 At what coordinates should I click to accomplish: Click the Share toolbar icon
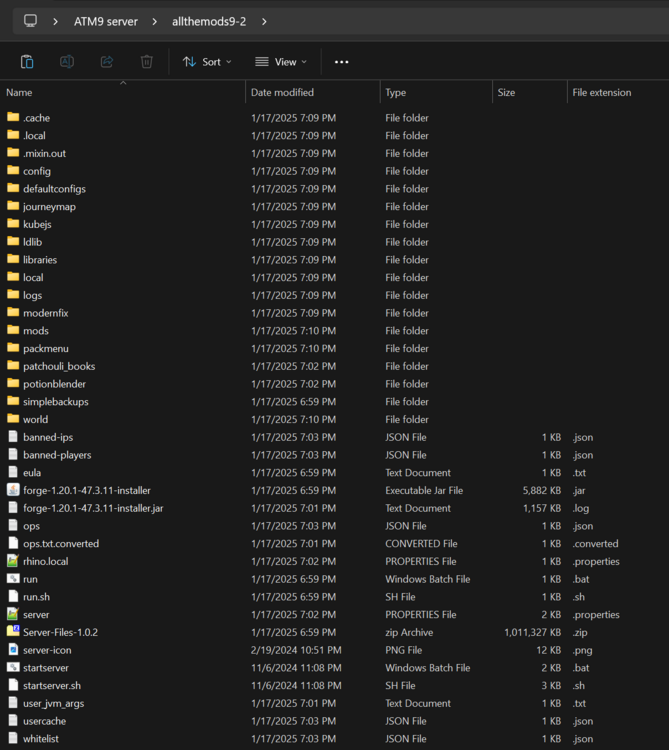(107, 62)
